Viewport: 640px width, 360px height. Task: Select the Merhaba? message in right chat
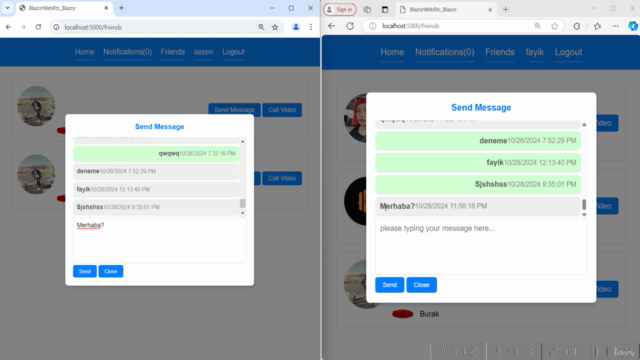point(478,206)
